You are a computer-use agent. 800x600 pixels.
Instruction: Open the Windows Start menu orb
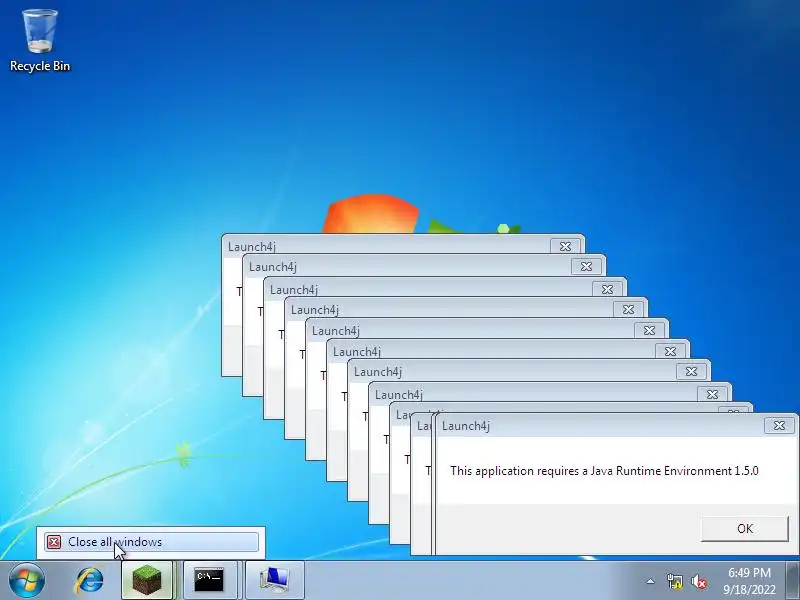(27, 580)
